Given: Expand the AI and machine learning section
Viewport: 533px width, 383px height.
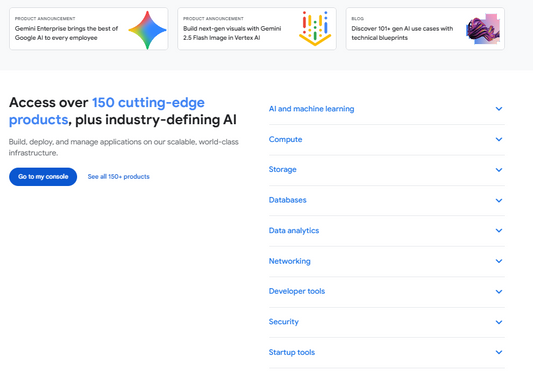Looking at the screenshot, I should click(386, 109).
